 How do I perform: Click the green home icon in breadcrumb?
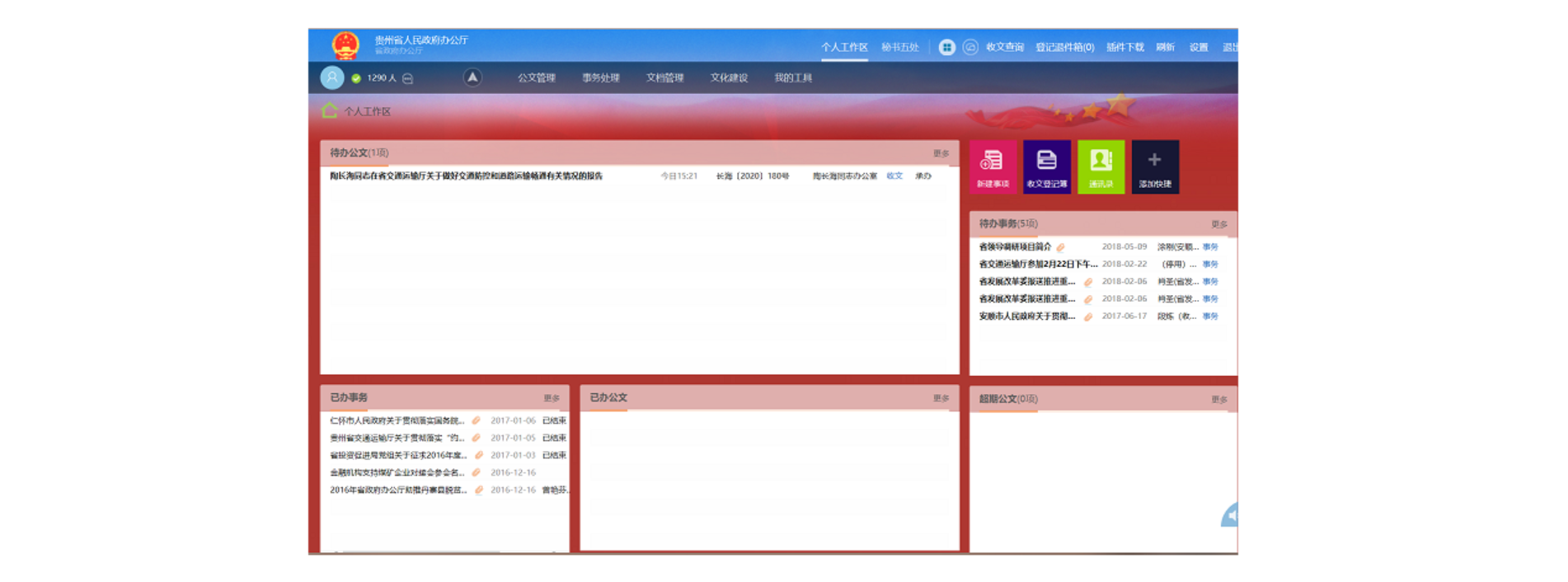(x=330, y=110)
